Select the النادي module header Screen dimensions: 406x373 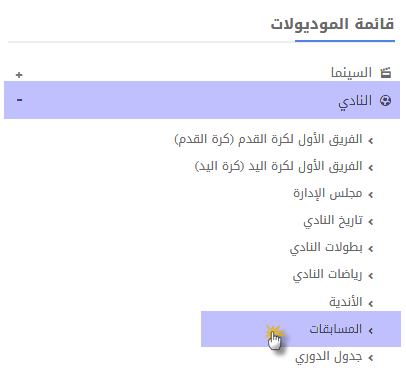(202, 100)
